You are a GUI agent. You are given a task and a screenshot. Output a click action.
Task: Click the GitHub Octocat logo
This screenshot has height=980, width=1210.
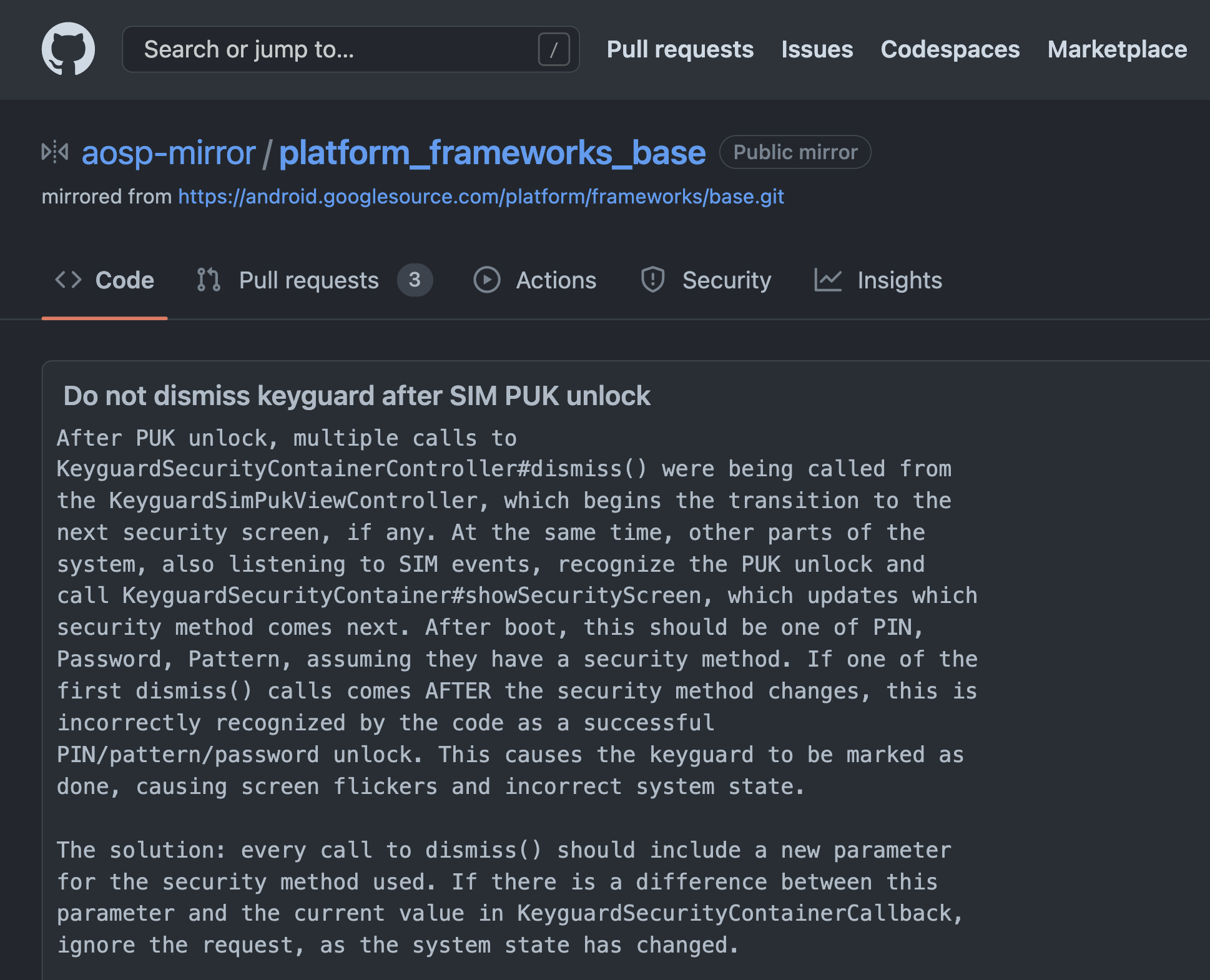[x=68, y=49]
